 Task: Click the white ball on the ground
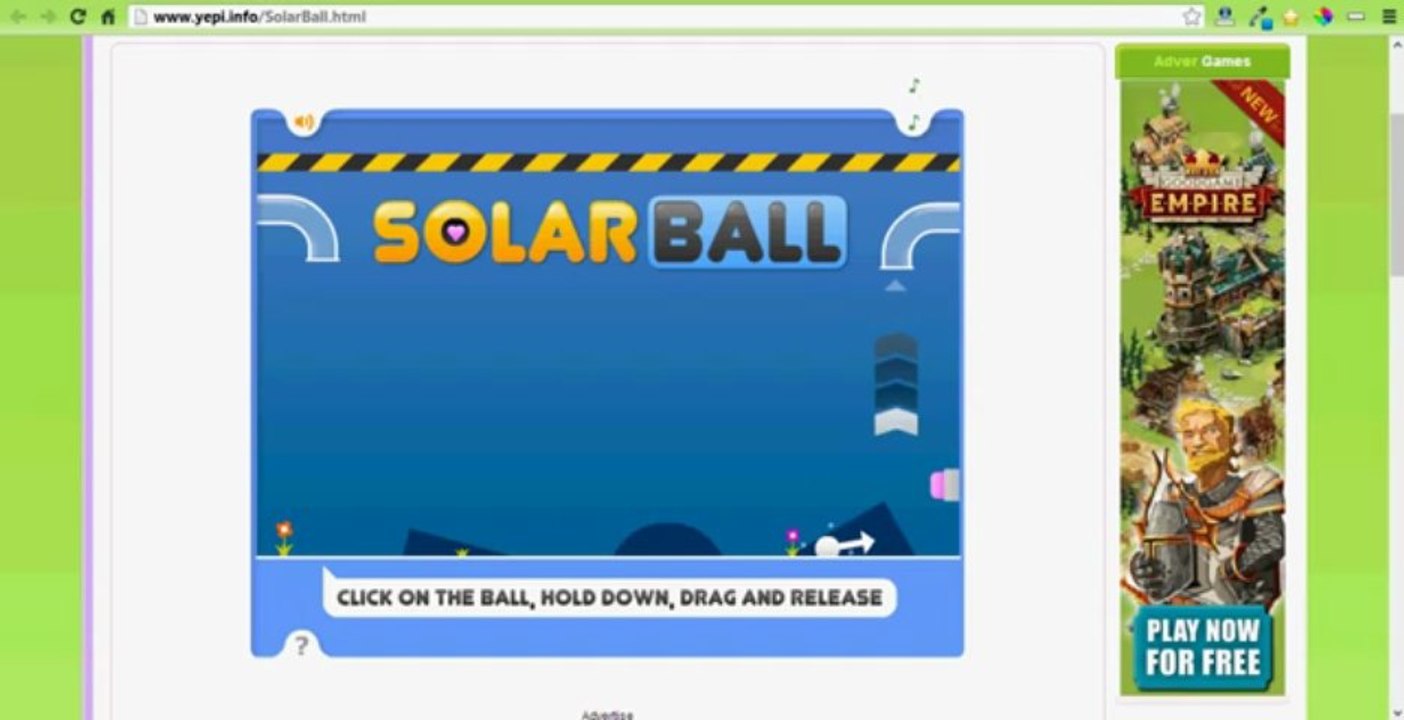click(828, 547)
